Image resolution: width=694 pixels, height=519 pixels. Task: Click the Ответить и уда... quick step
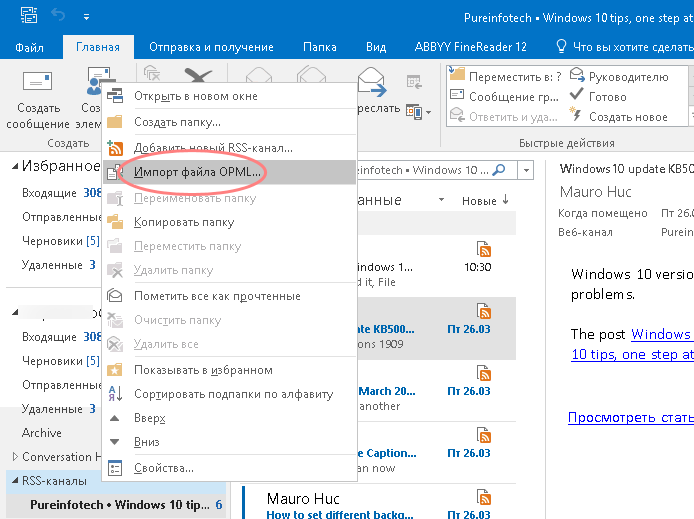[x=503, y=116]
